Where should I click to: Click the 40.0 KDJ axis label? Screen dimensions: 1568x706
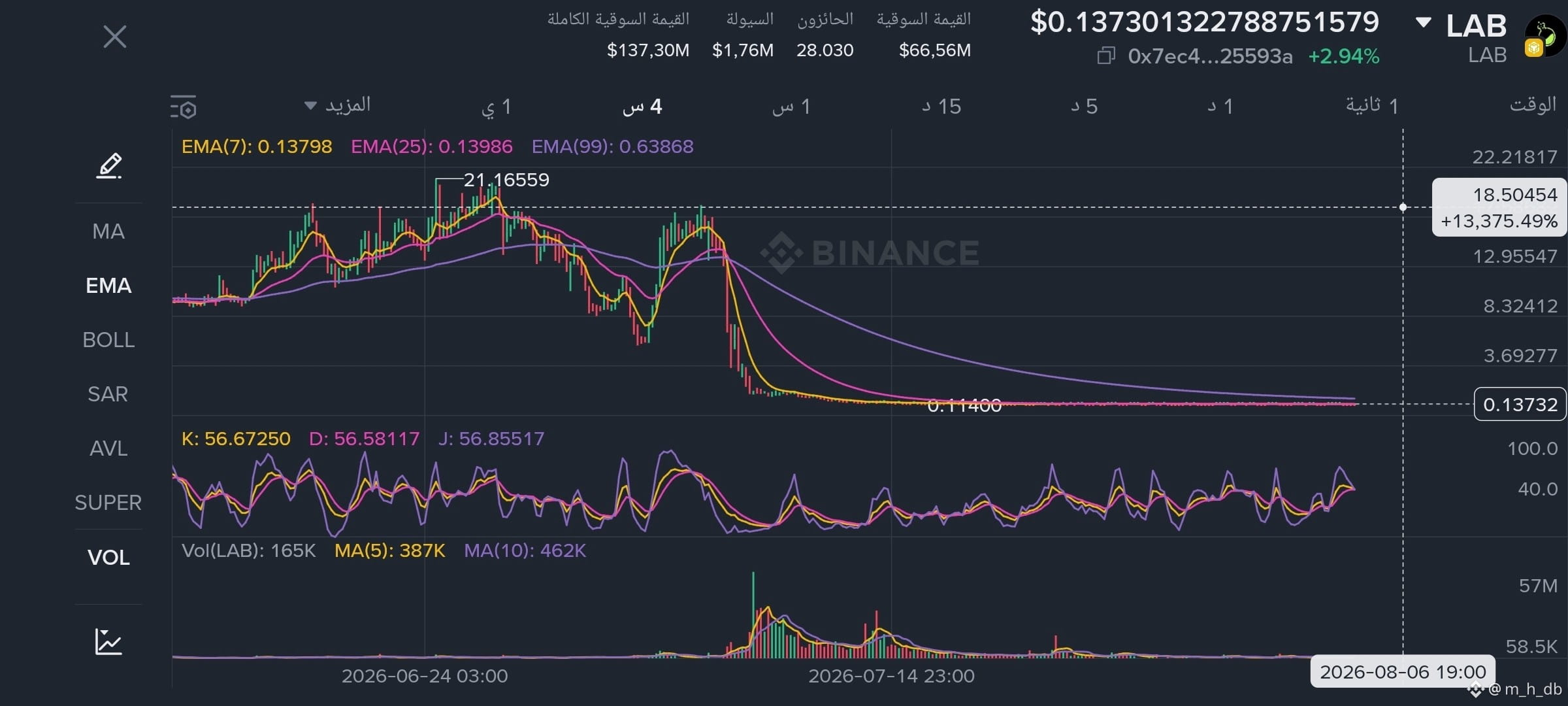pyautogui.click(x=1537, y=489)
